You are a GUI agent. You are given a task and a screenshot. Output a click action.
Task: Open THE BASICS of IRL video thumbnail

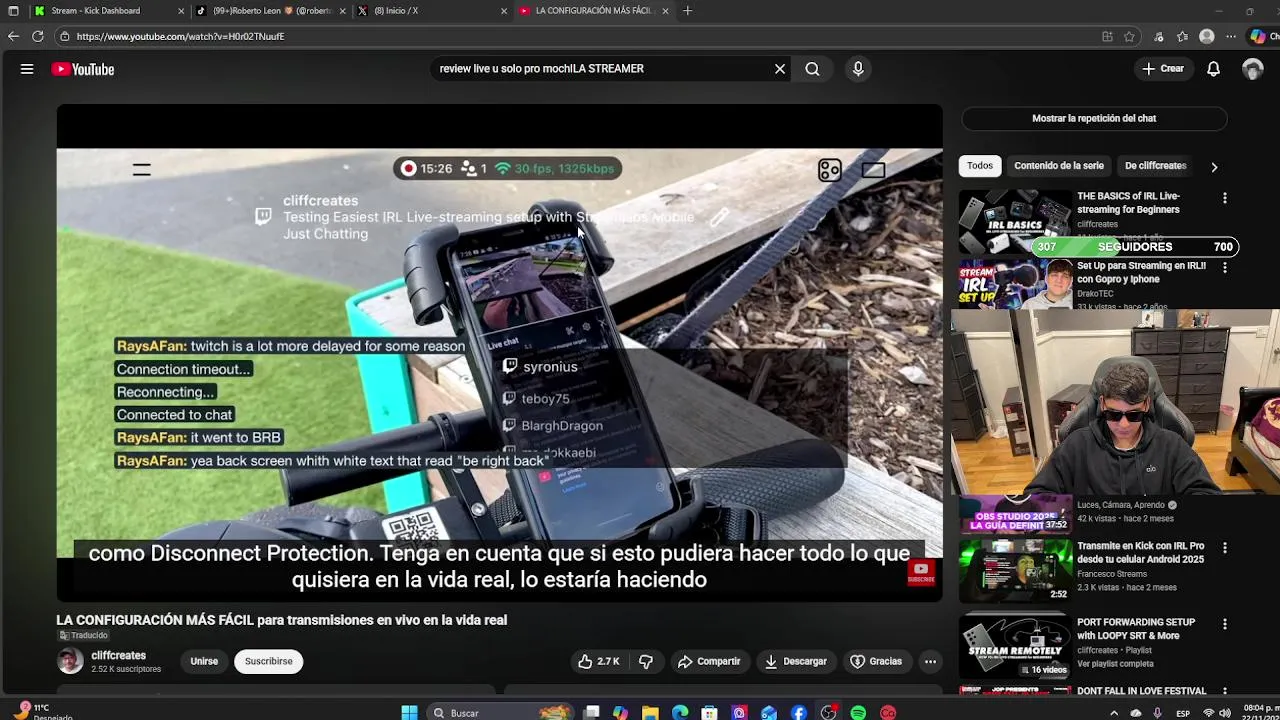tap(1014, 221)
